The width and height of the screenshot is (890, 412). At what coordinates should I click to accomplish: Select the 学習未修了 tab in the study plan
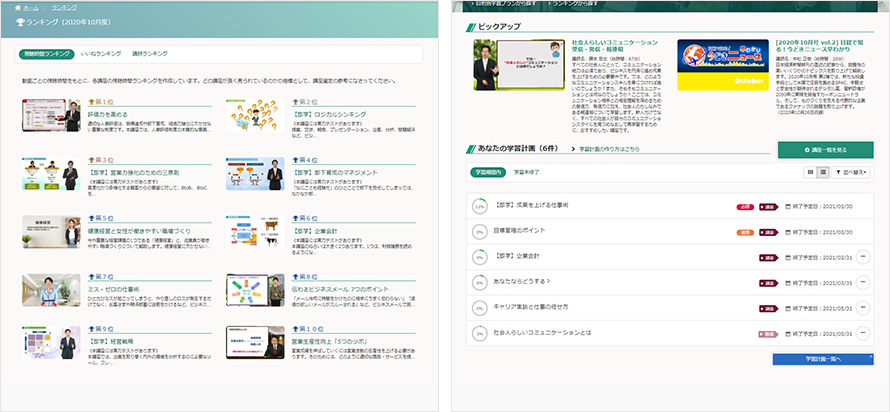[526, 171]
